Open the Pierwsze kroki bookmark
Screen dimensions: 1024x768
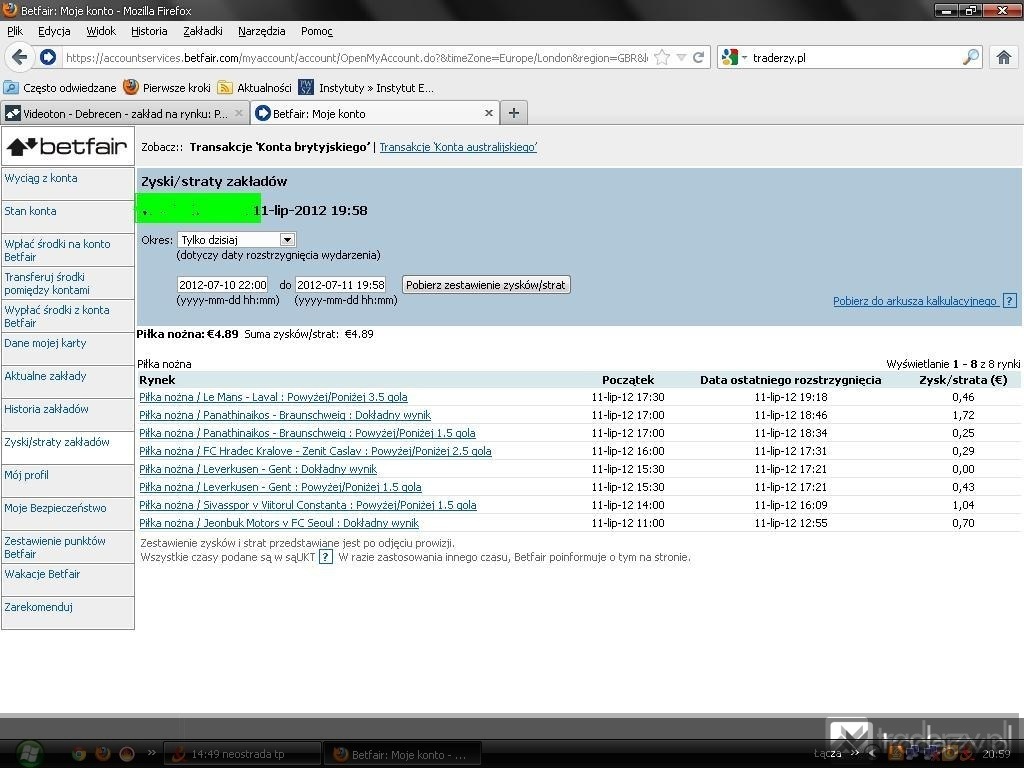(167, 88)
